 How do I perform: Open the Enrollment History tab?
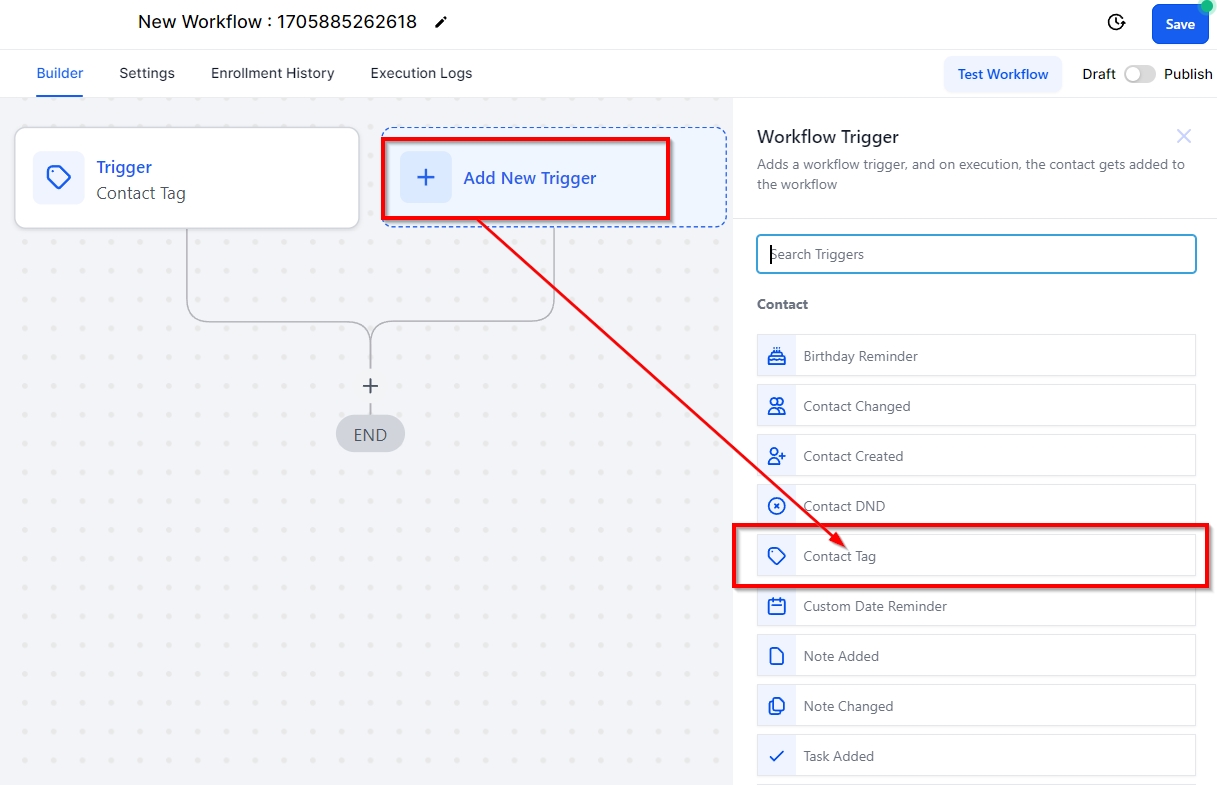pyautogui.click(x=272, y=73)
